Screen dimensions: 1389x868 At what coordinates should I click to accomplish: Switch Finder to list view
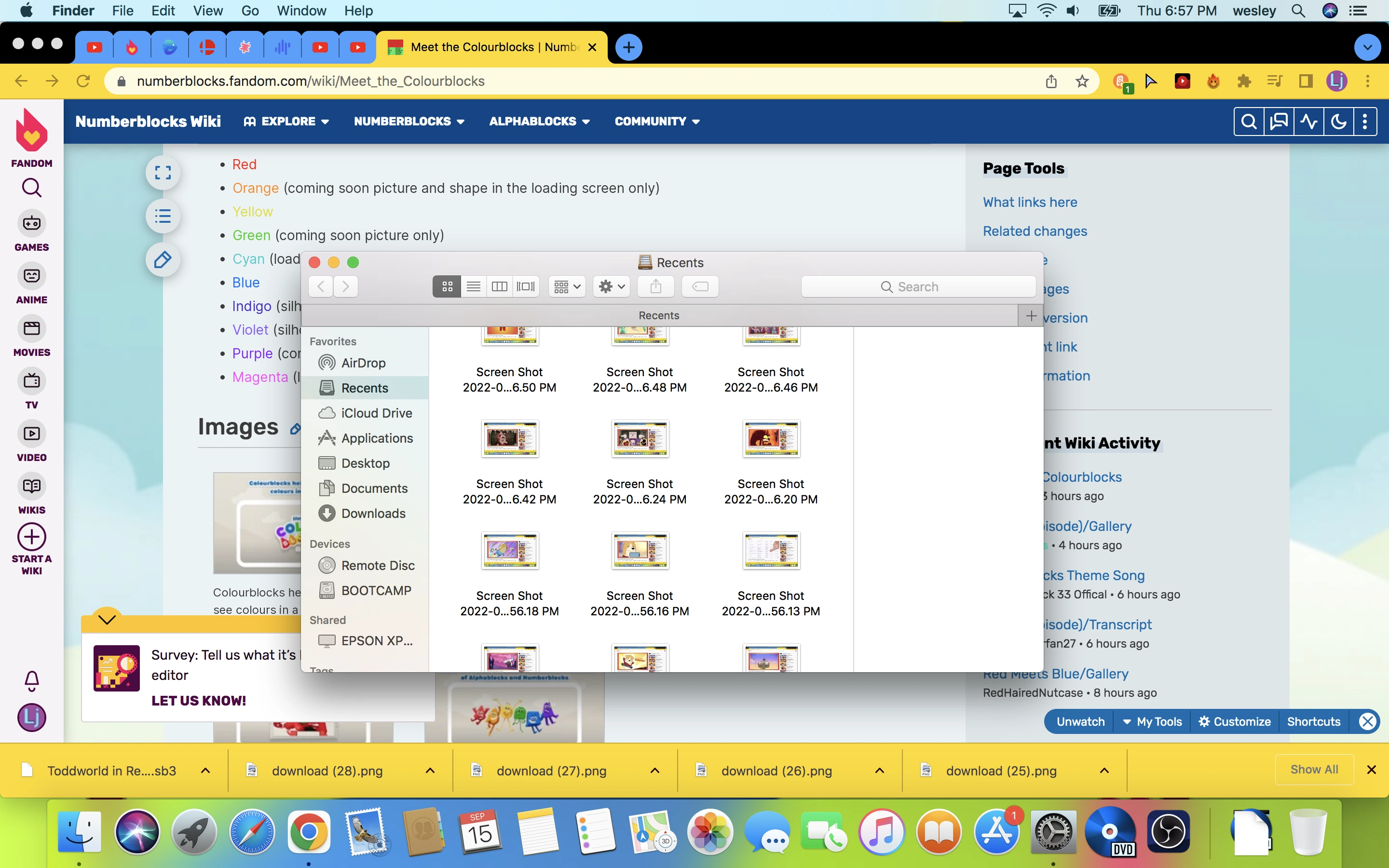coord(473,286)
